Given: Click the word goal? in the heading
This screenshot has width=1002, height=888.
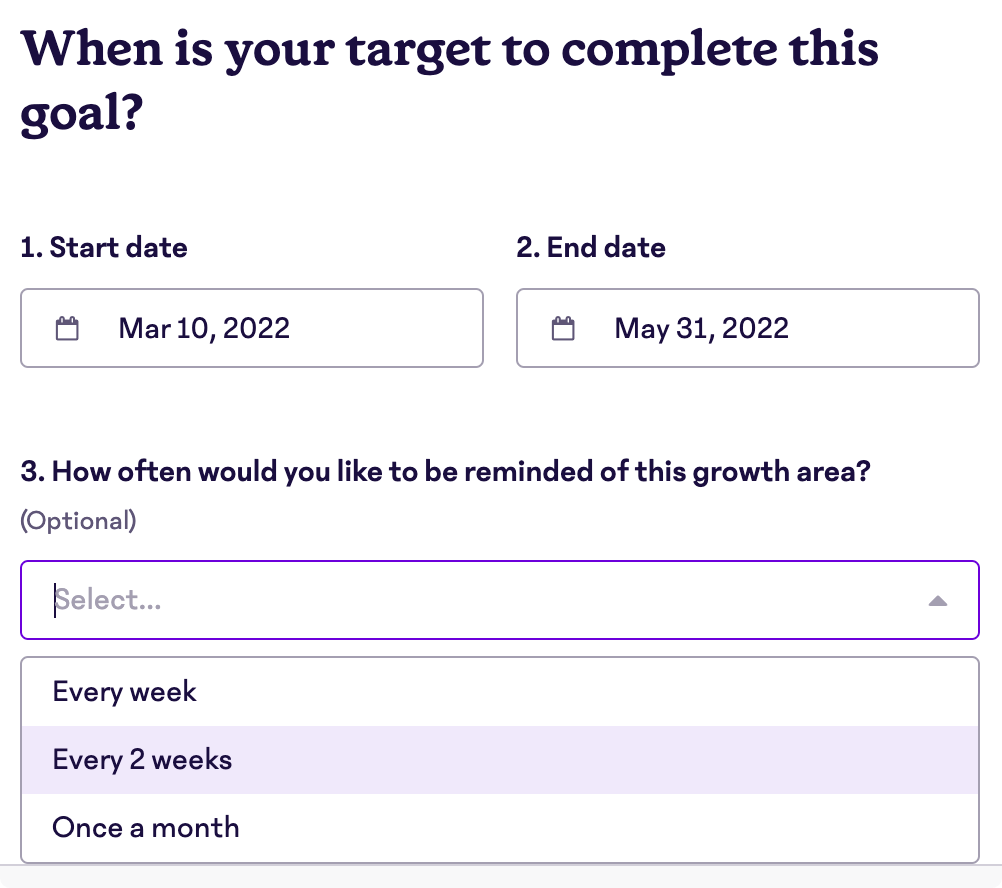Looking at the screenshot, I should pos(81,113).
